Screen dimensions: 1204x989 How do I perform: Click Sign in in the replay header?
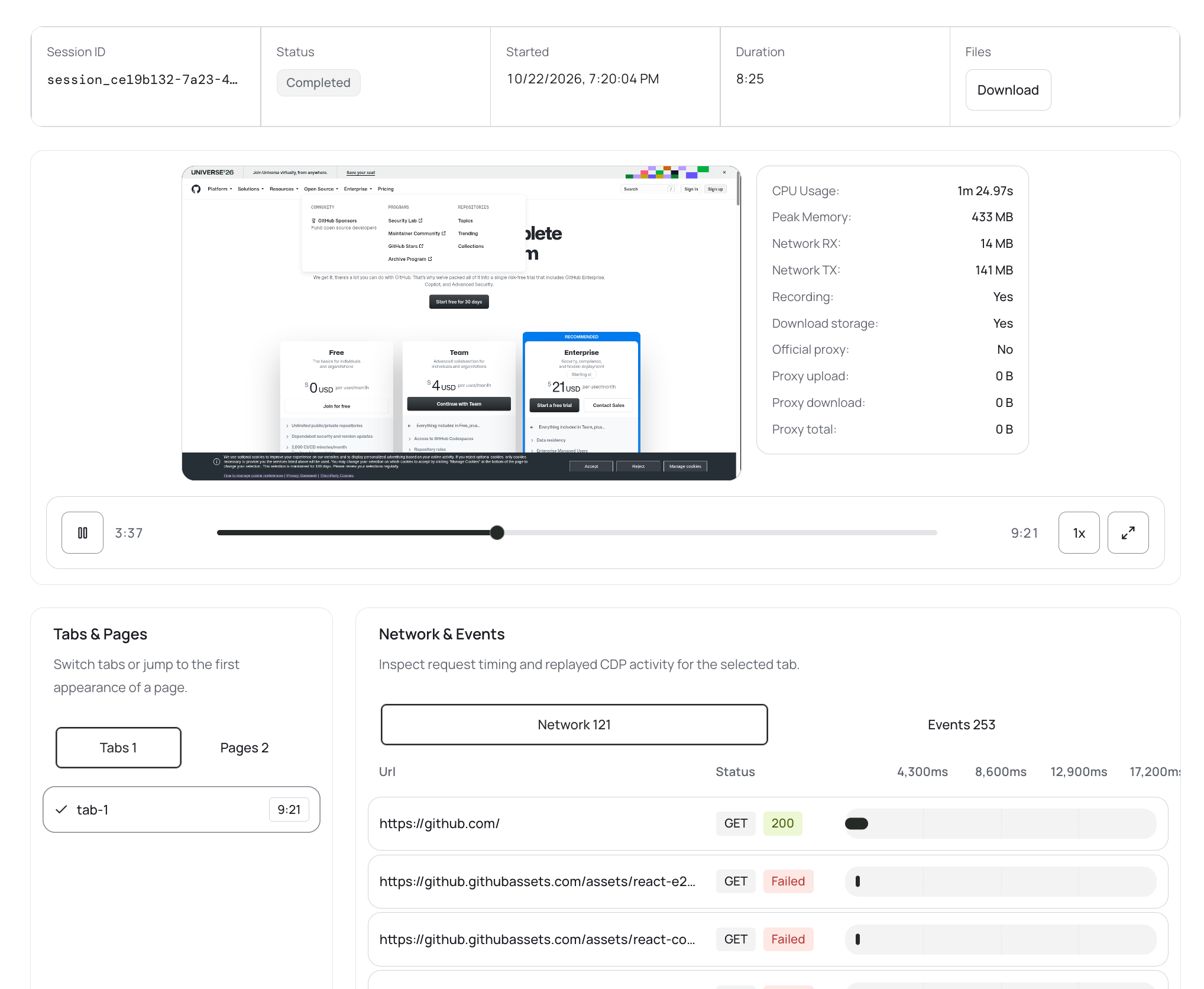691,189
